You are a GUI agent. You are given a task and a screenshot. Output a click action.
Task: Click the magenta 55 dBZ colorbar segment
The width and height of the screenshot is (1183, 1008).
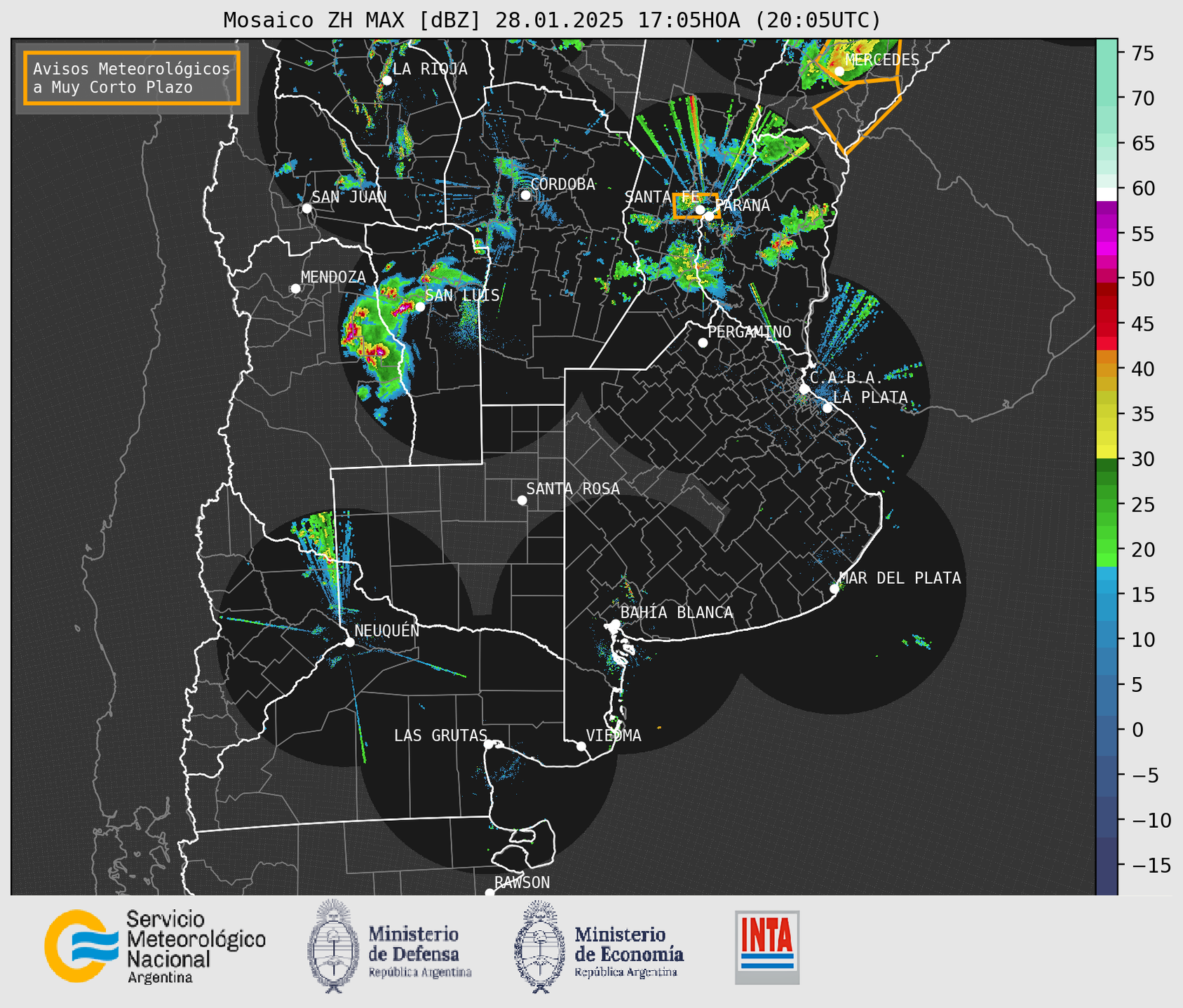point(1107,233)
